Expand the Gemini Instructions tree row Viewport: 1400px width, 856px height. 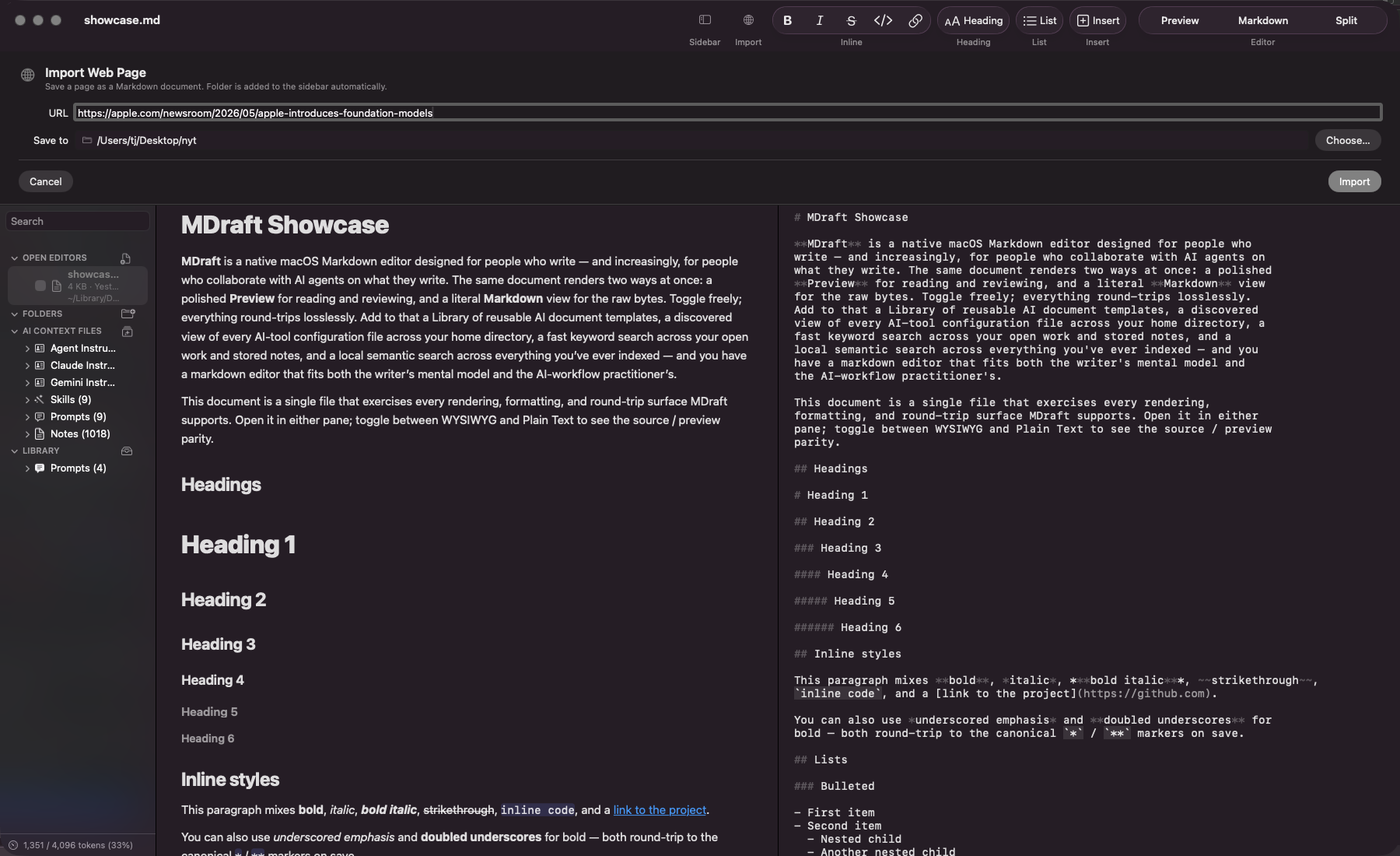pyautogui.click(x=27, y=382)
